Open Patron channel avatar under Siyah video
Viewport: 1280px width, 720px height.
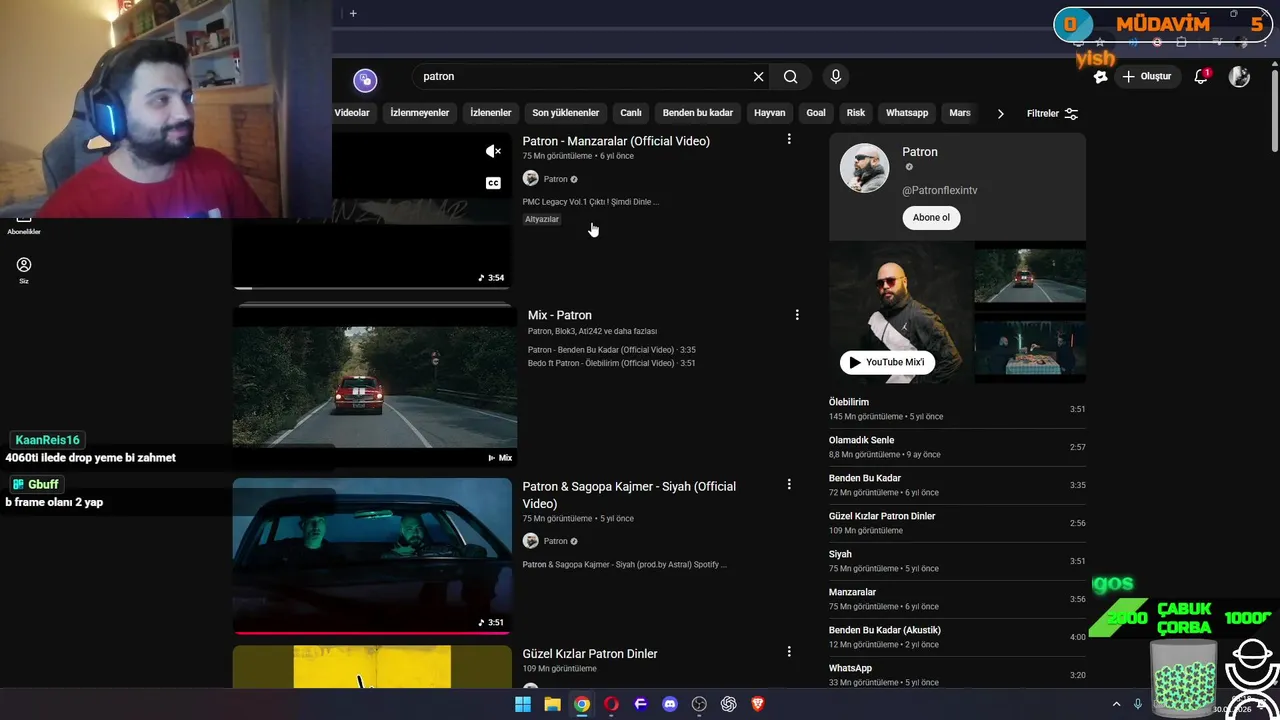531,541
